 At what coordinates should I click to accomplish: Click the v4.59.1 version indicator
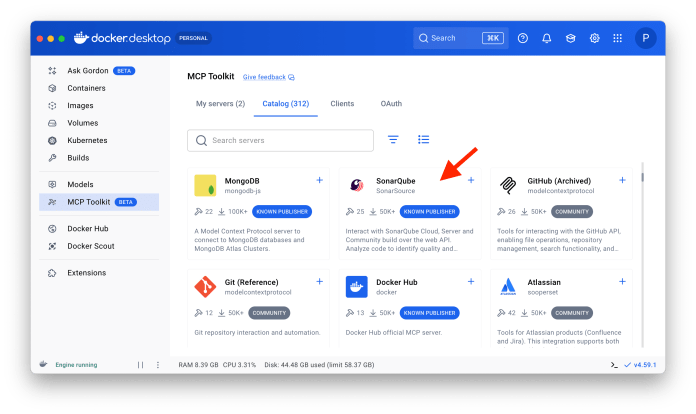click(x=641, y=365)
